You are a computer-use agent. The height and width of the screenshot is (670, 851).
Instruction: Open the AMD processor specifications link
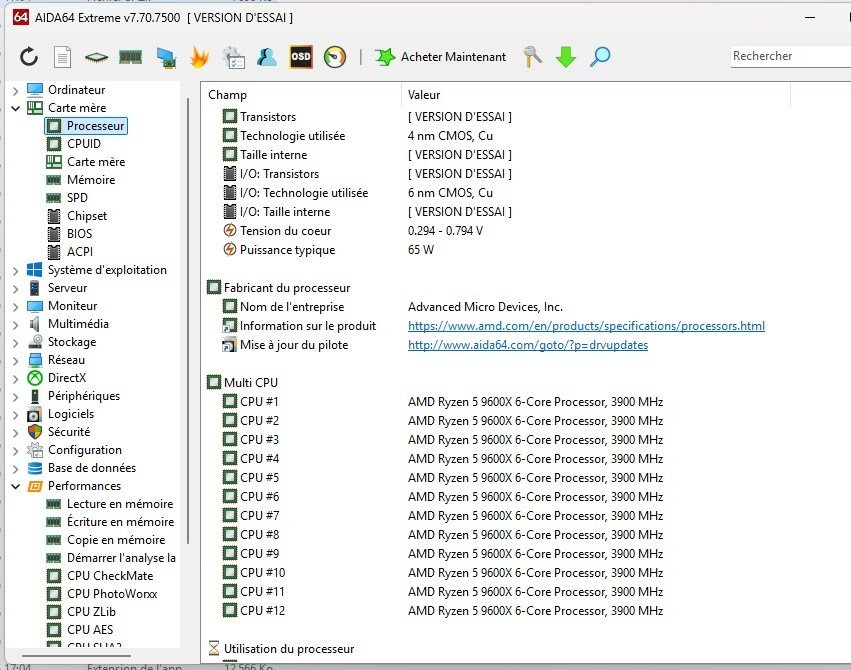coord(586,326)
